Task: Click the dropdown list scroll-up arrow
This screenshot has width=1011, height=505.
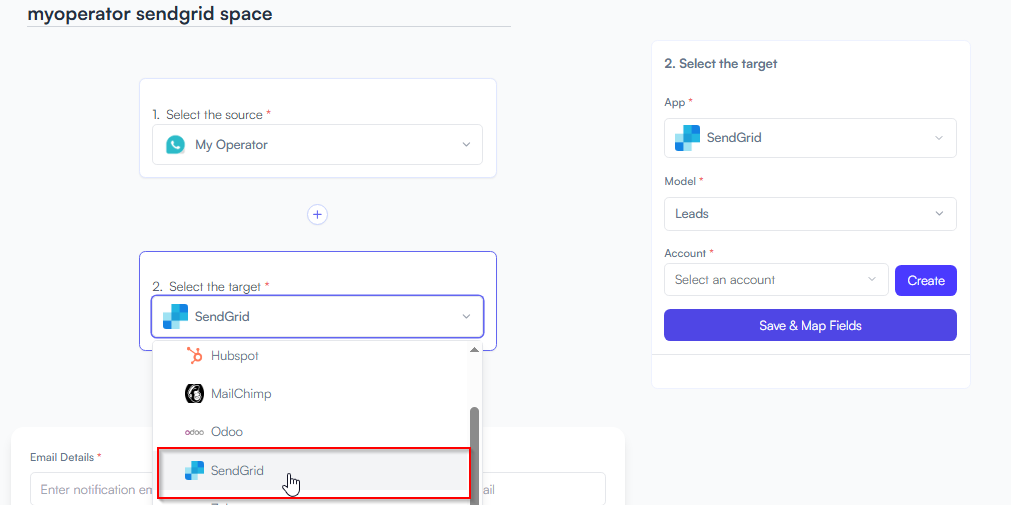Action: 475,350
